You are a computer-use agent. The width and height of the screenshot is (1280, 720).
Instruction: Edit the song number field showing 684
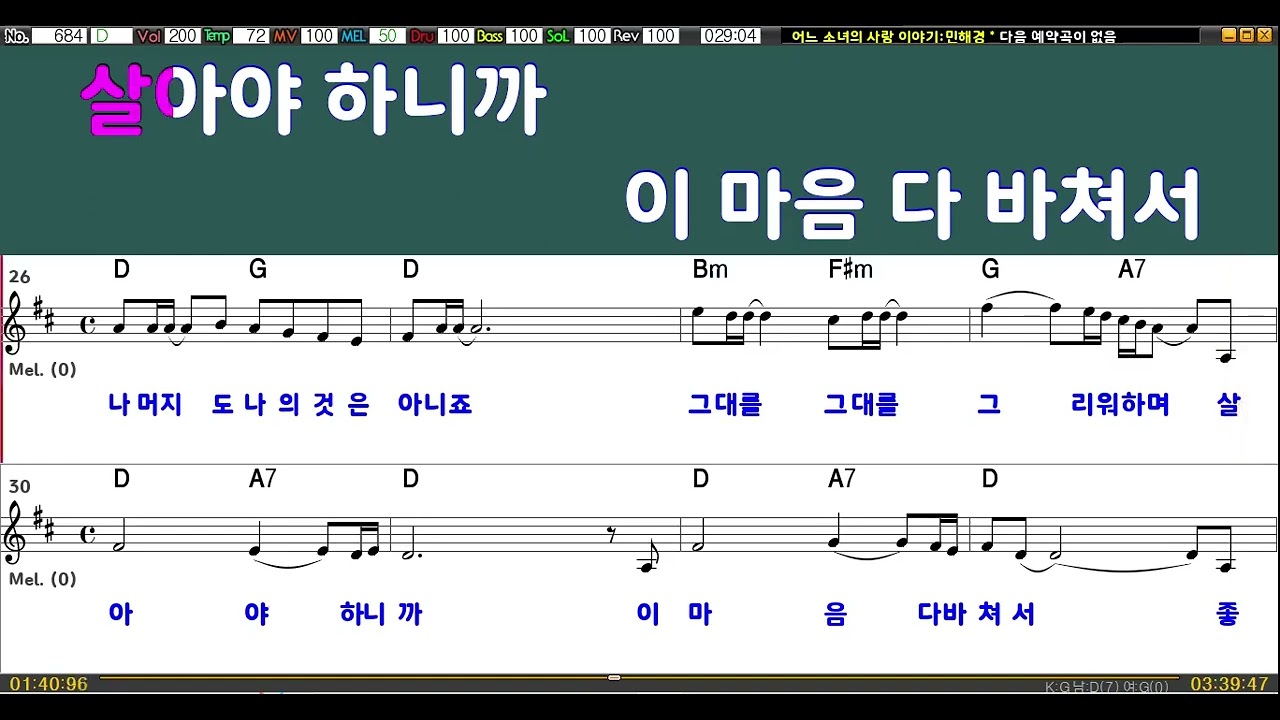[60, 36]
